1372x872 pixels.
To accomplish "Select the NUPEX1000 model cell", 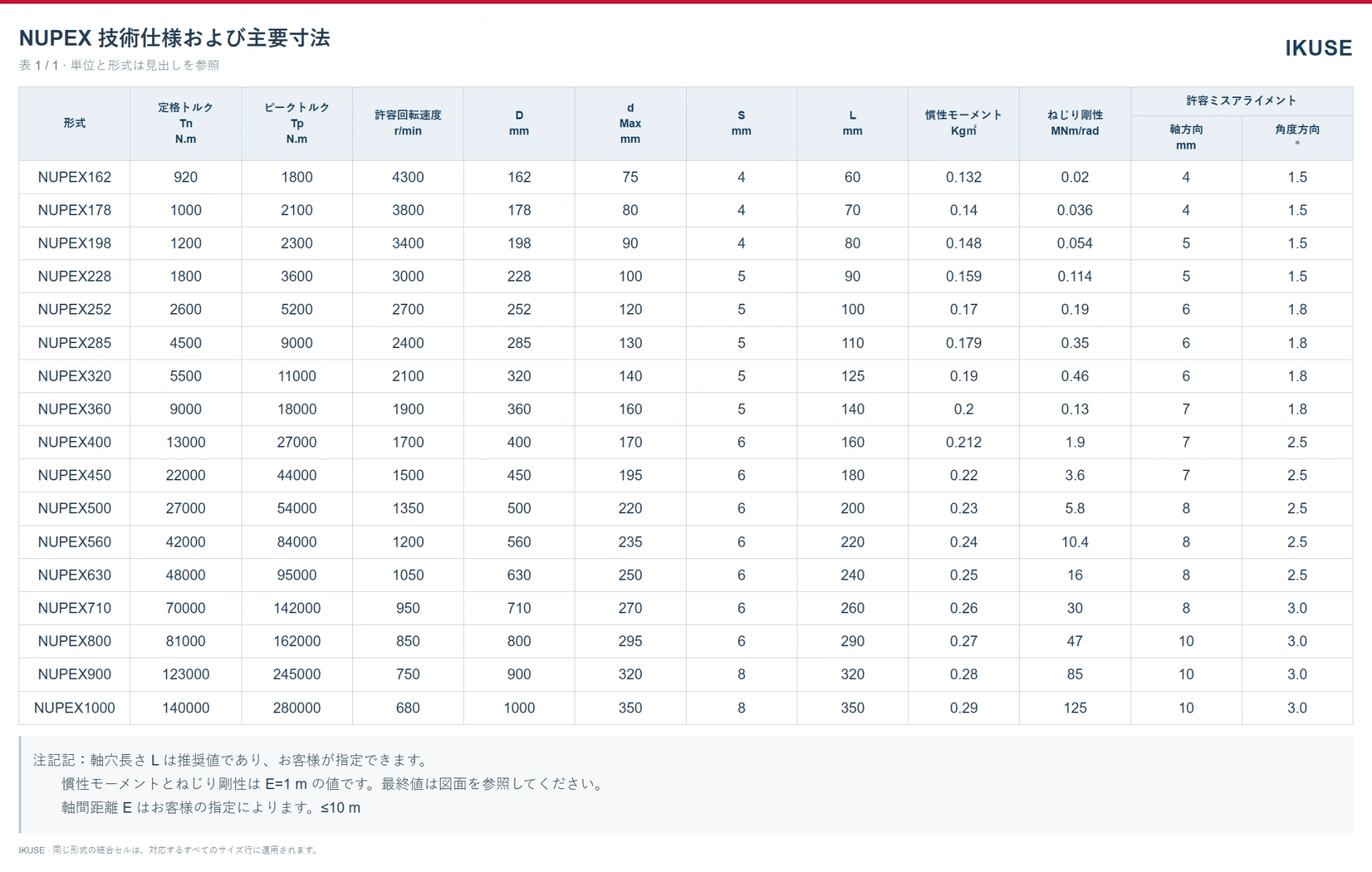I will click(x=74, y=708).
